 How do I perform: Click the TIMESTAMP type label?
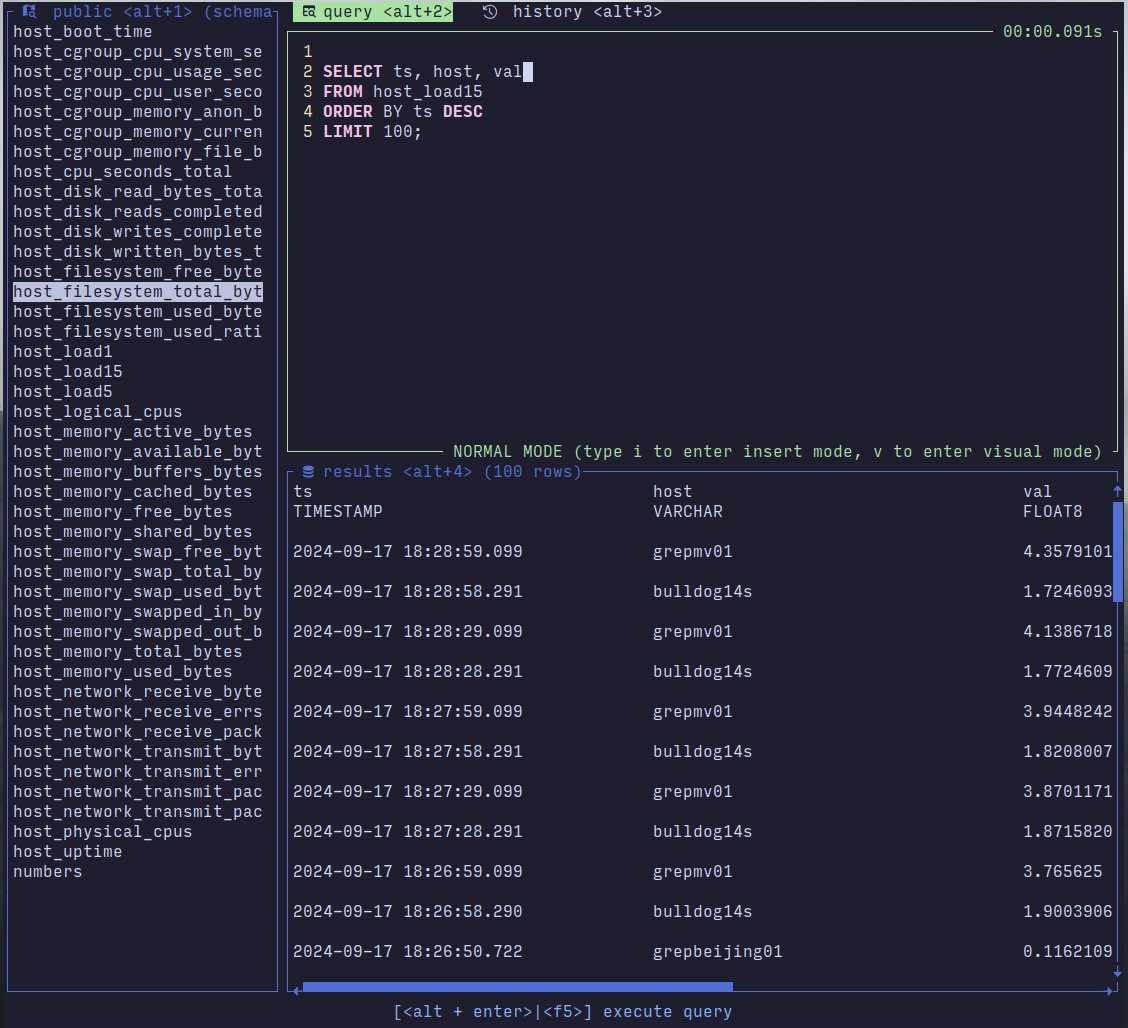tap(337, 511)
